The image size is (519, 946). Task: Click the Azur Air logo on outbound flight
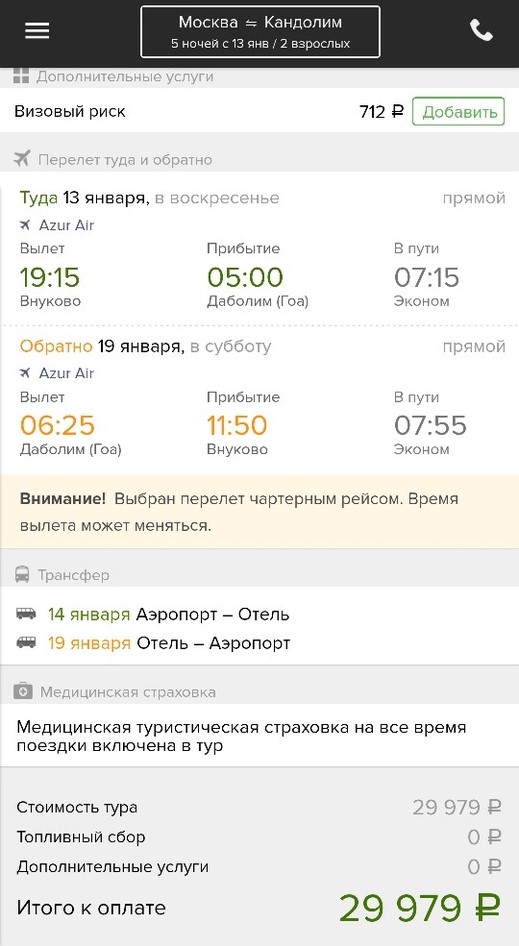coord(25,225)
